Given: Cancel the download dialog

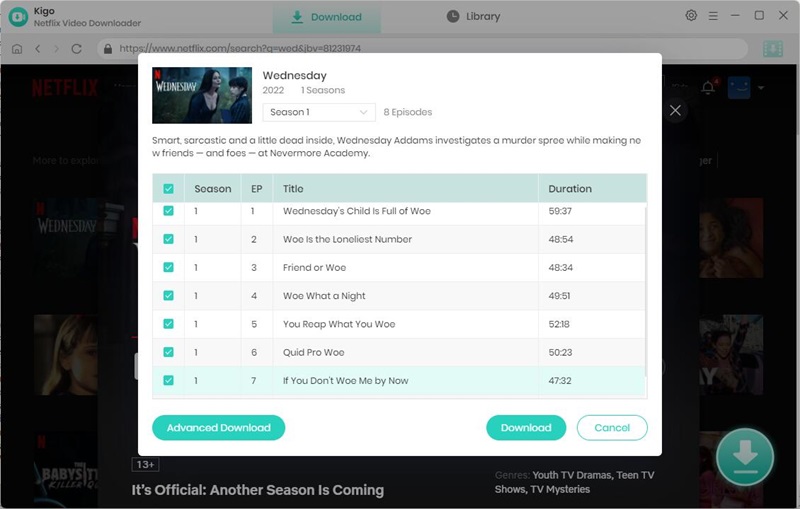Looking at the screenshot, I should [612, 427].
